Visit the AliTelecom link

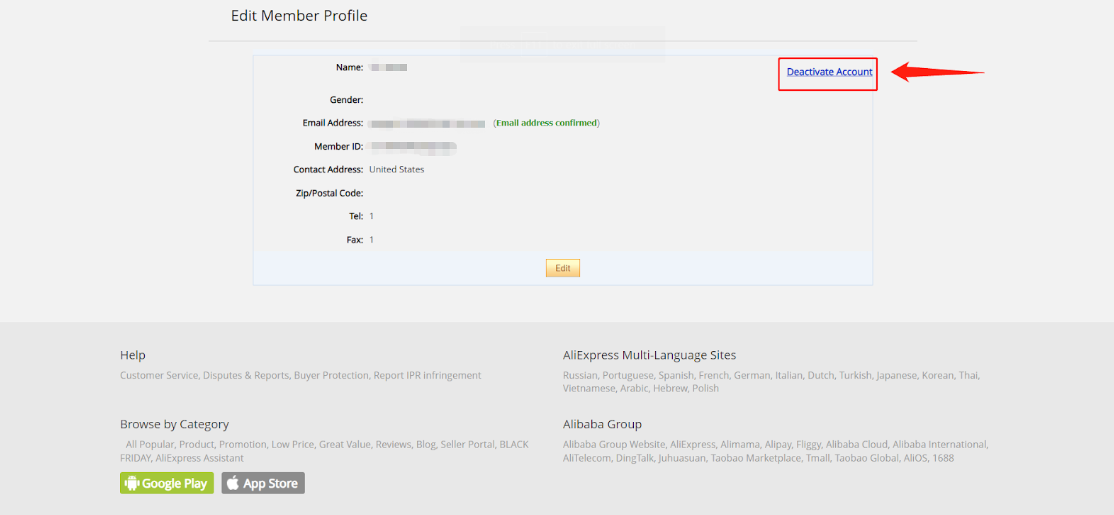pyautogui.click(x=587, y=458)
